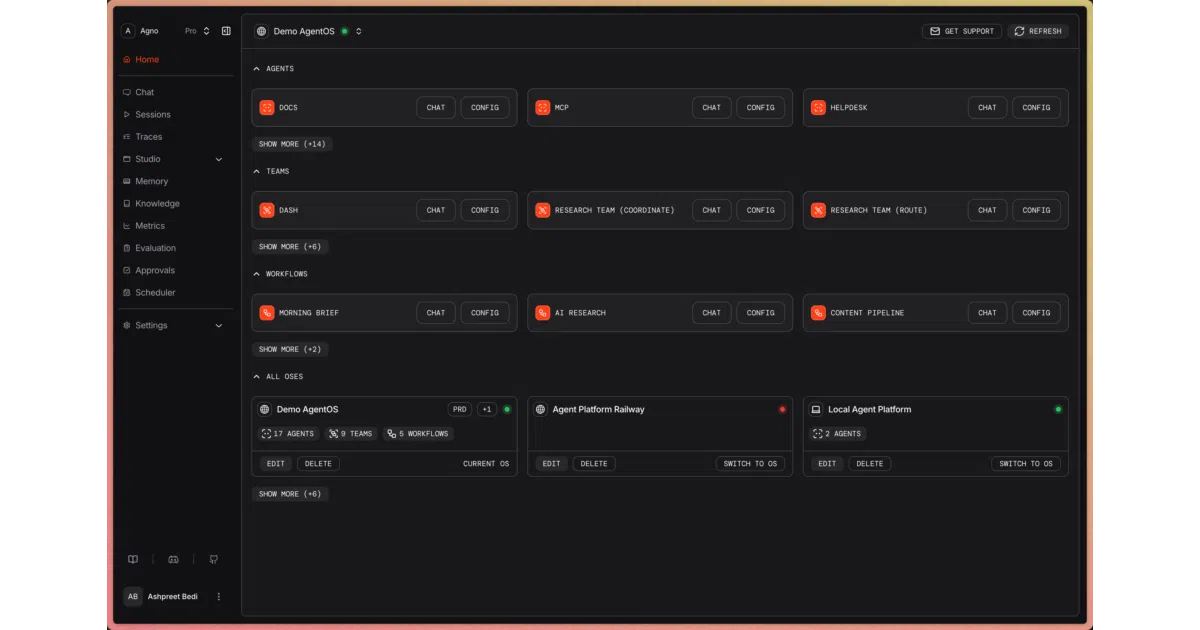Show more agents (+14)
The height and width of the screenshot is (630, 1200).
click(x=292, y=144)
